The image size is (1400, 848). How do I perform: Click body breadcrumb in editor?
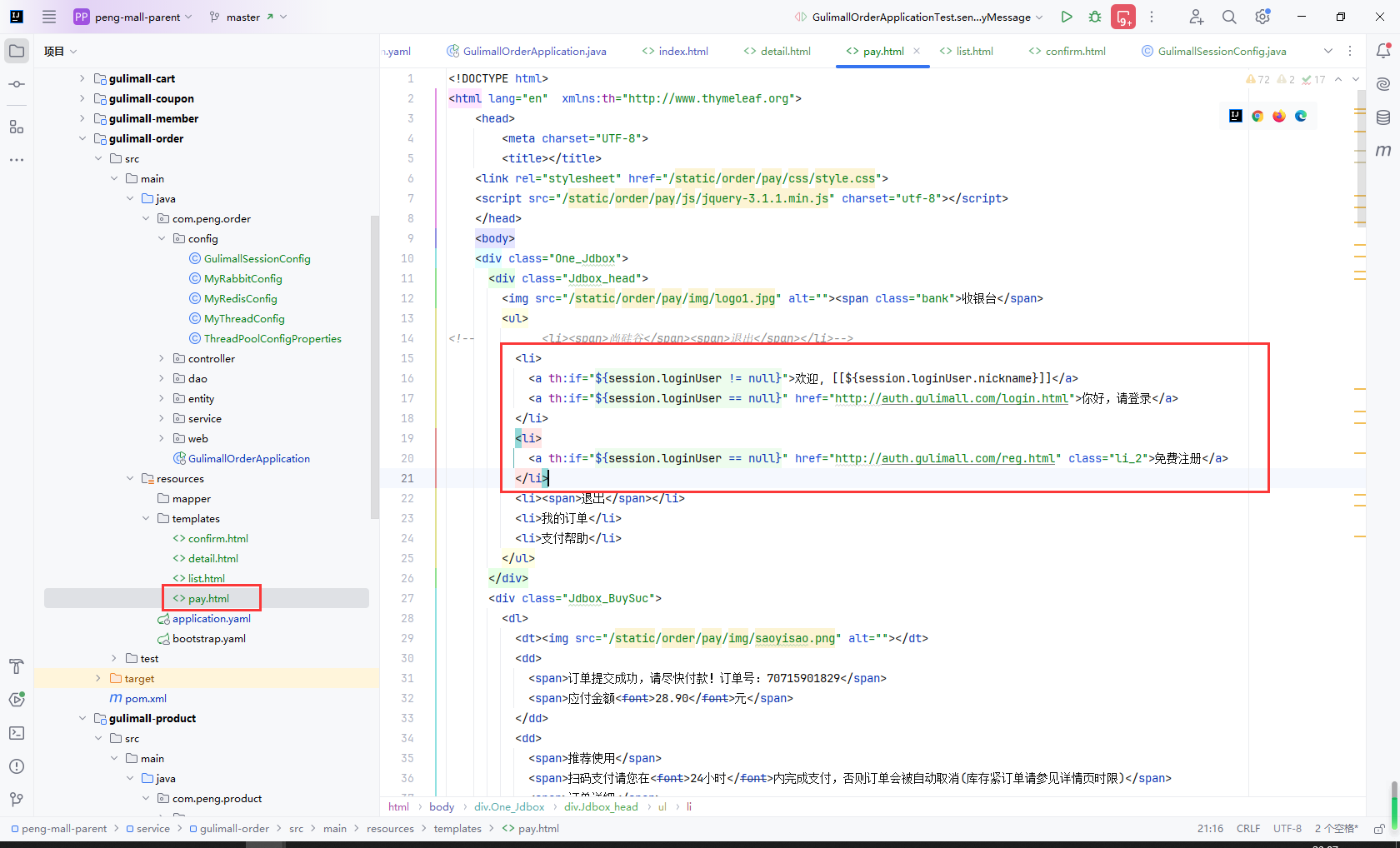[442, 806]
